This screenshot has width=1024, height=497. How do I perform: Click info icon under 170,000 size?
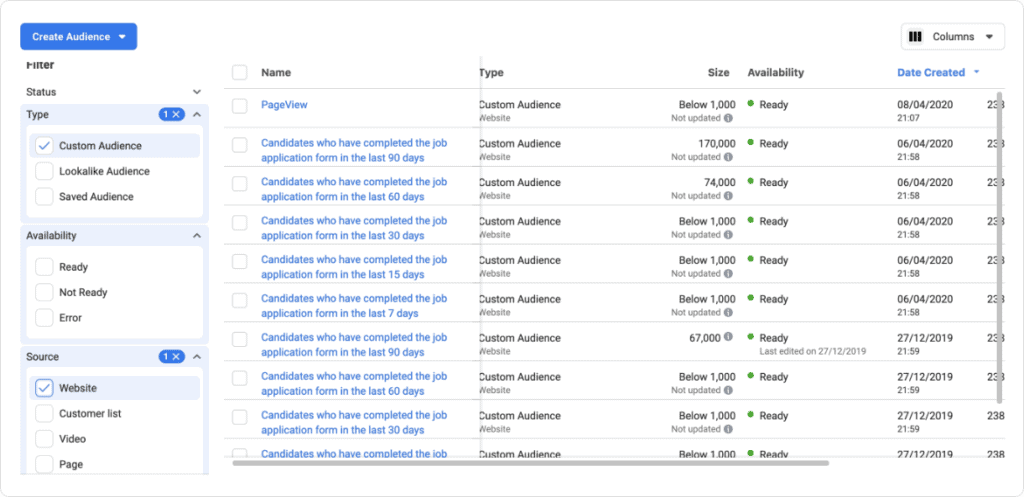tap(728, 157)
